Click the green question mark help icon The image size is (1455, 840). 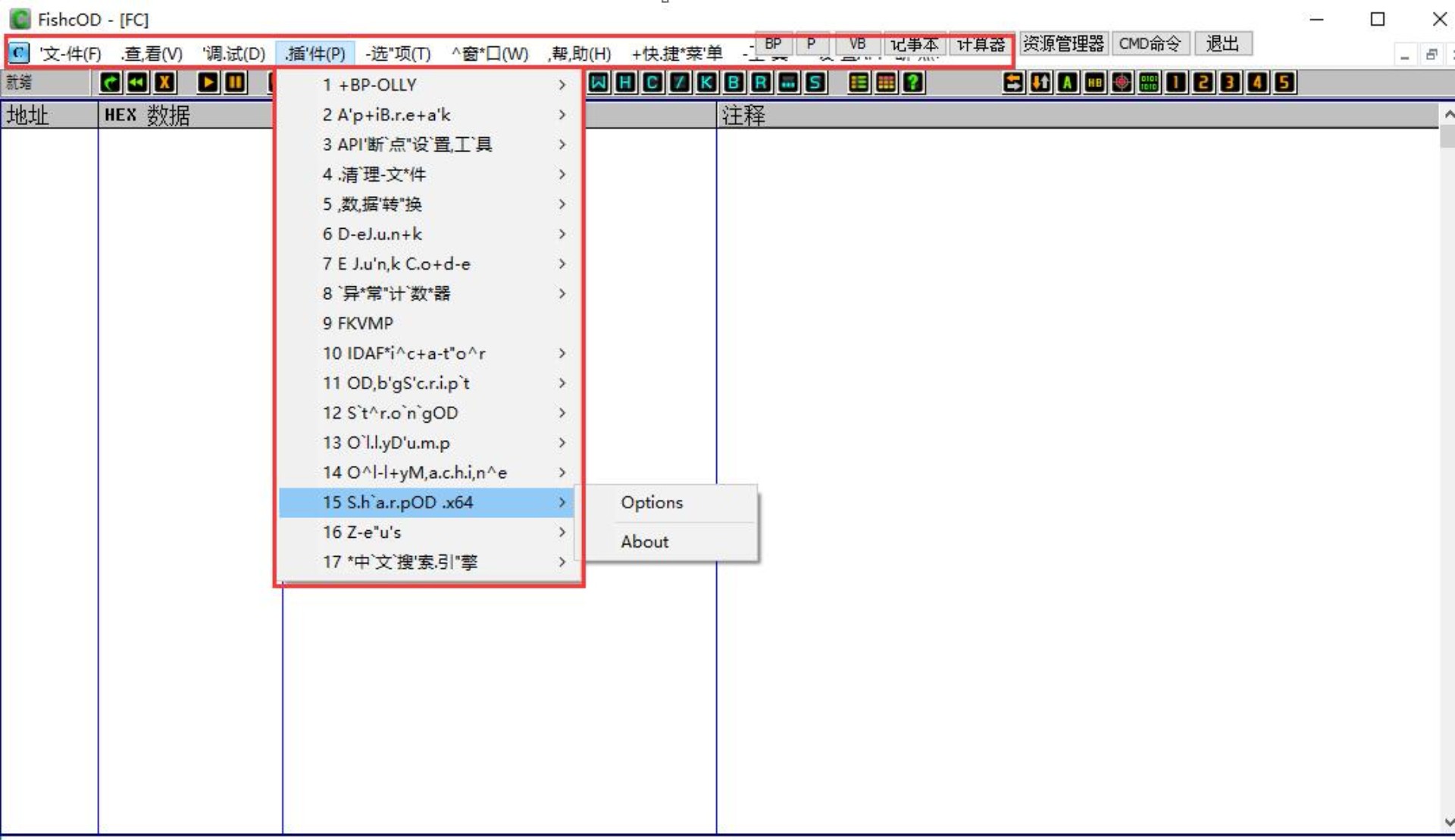click(x=913, y=83)
